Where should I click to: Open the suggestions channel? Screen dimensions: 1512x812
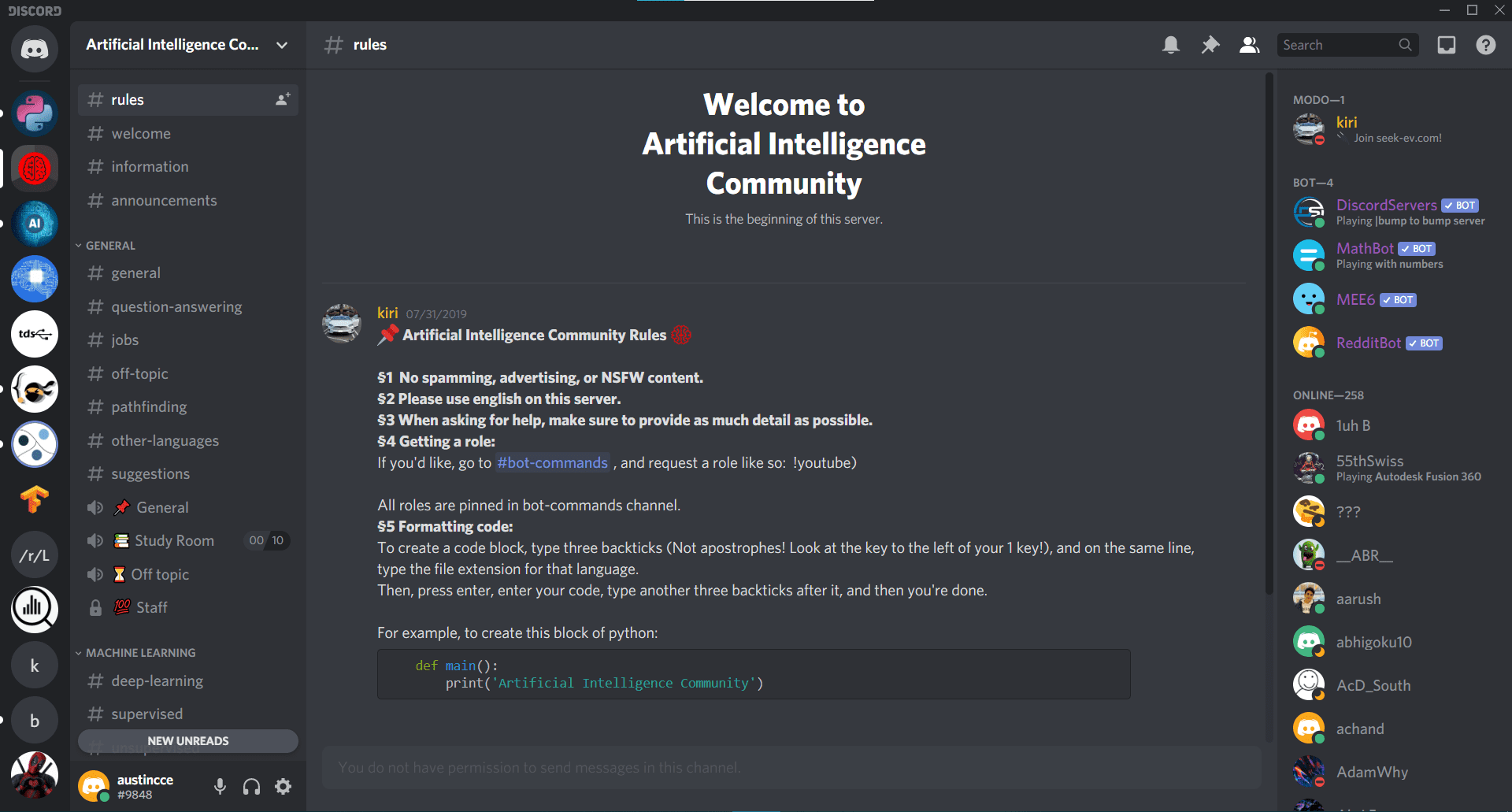pyautogui.click(x=187, y=473)
